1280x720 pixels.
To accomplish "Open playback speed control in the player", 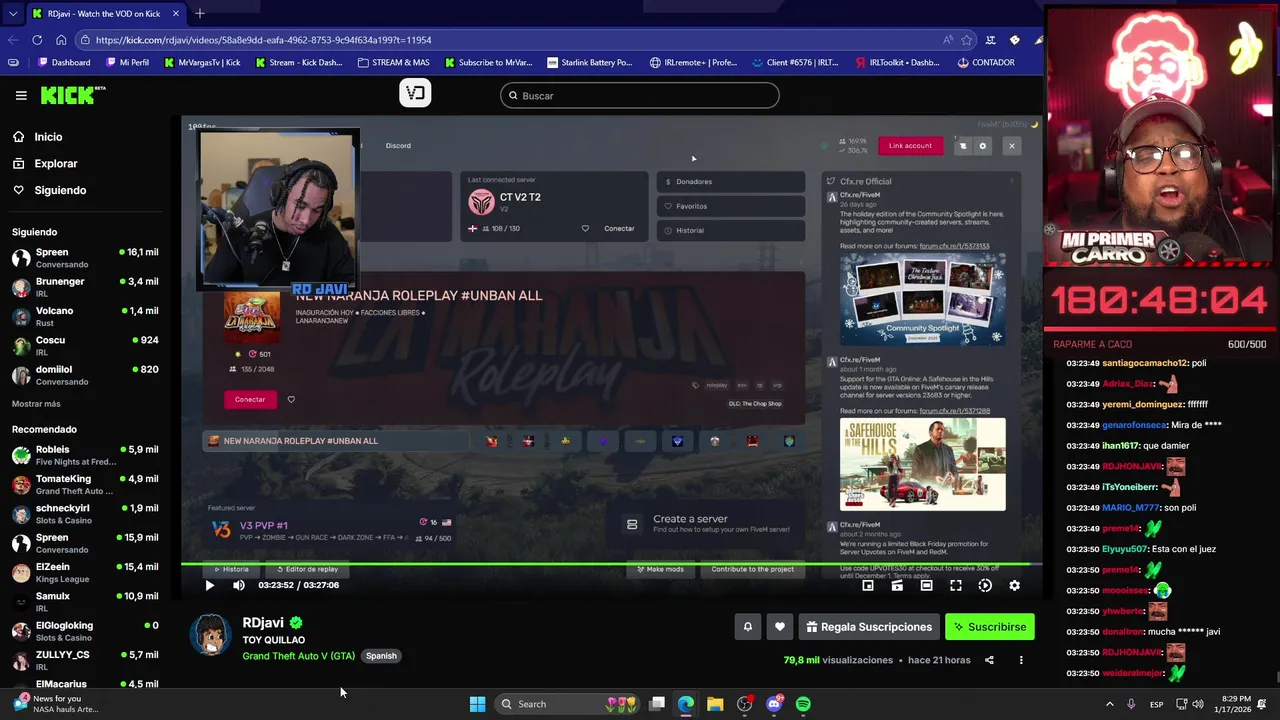I will tap(985, 585).
